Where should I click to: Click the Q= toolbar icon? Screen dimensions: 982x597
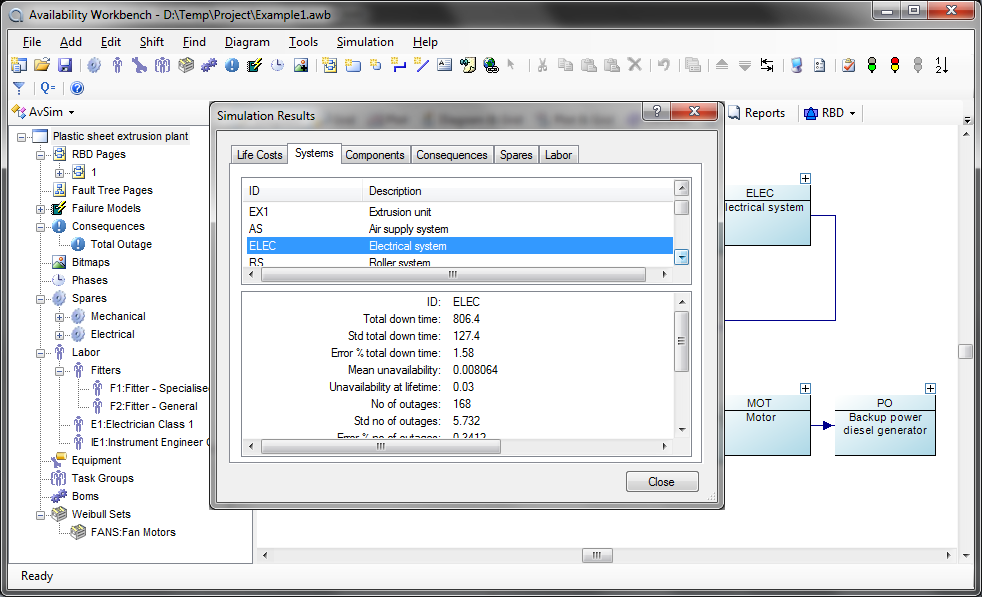(48, 88)
